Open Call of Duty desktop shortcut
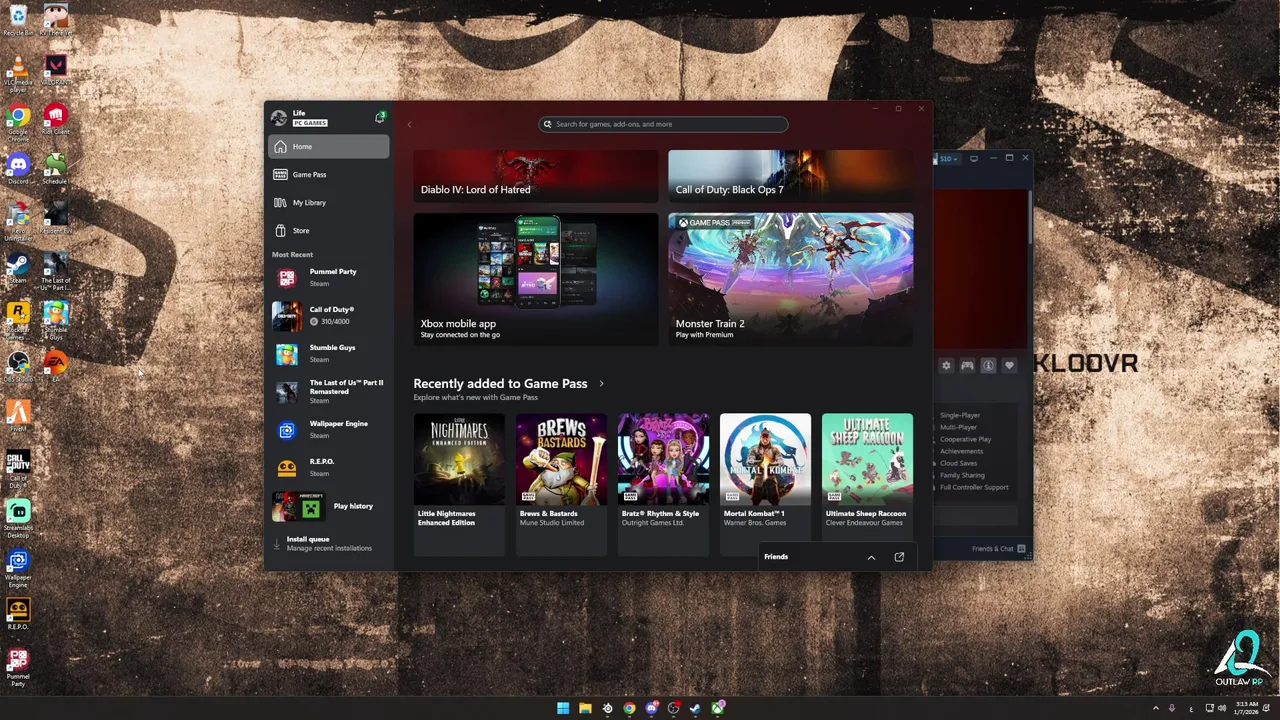 pos(18,470)
